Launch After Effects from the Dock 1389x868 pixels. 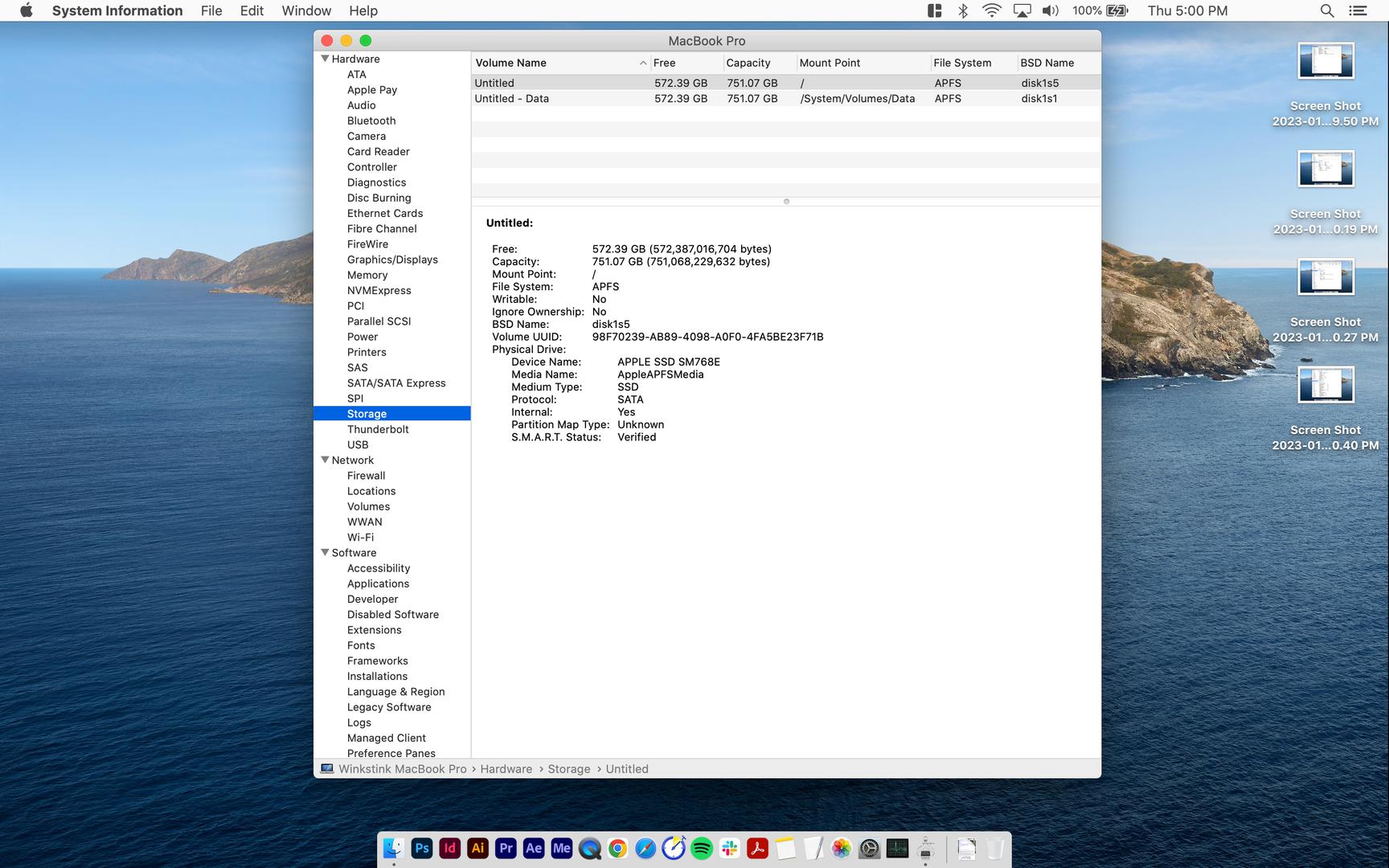click(534, 848)
